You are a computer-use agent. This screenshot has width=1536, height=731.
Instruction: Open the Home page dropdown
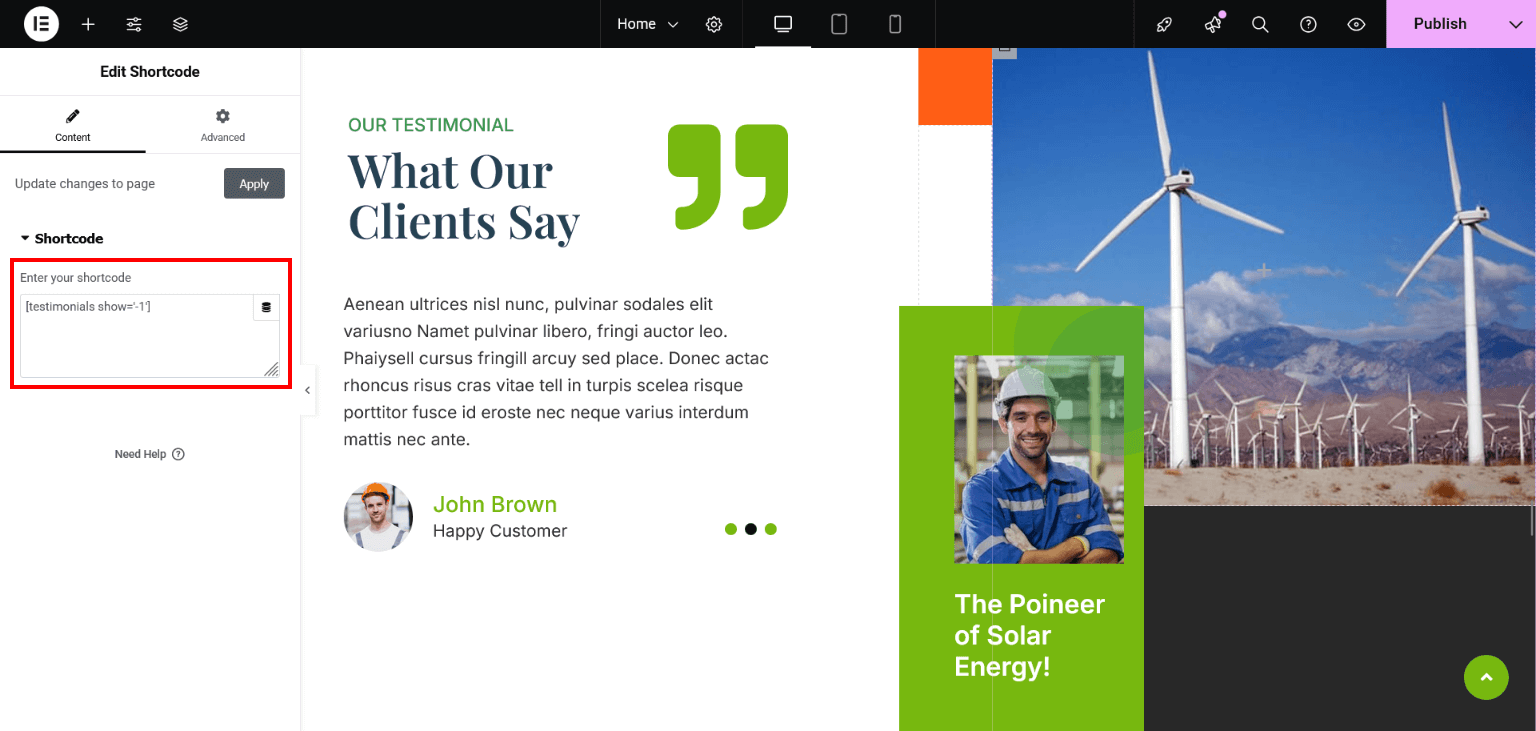tap(648, 24)
